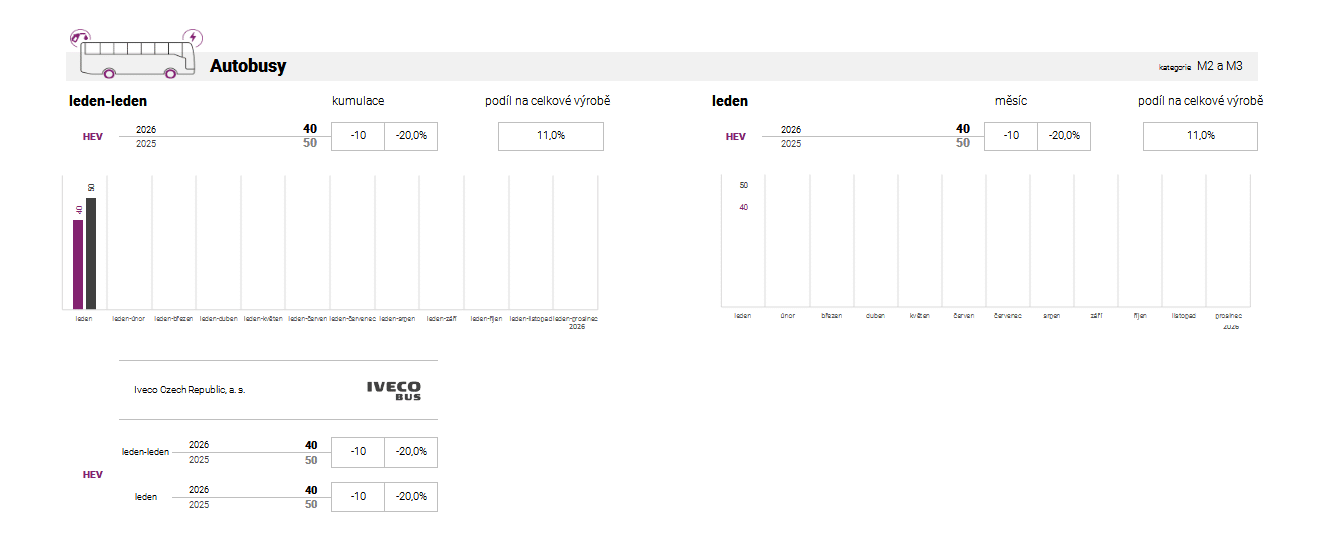Click the IVECO BUS logo
1339x538 pixels.
point(393,390)
